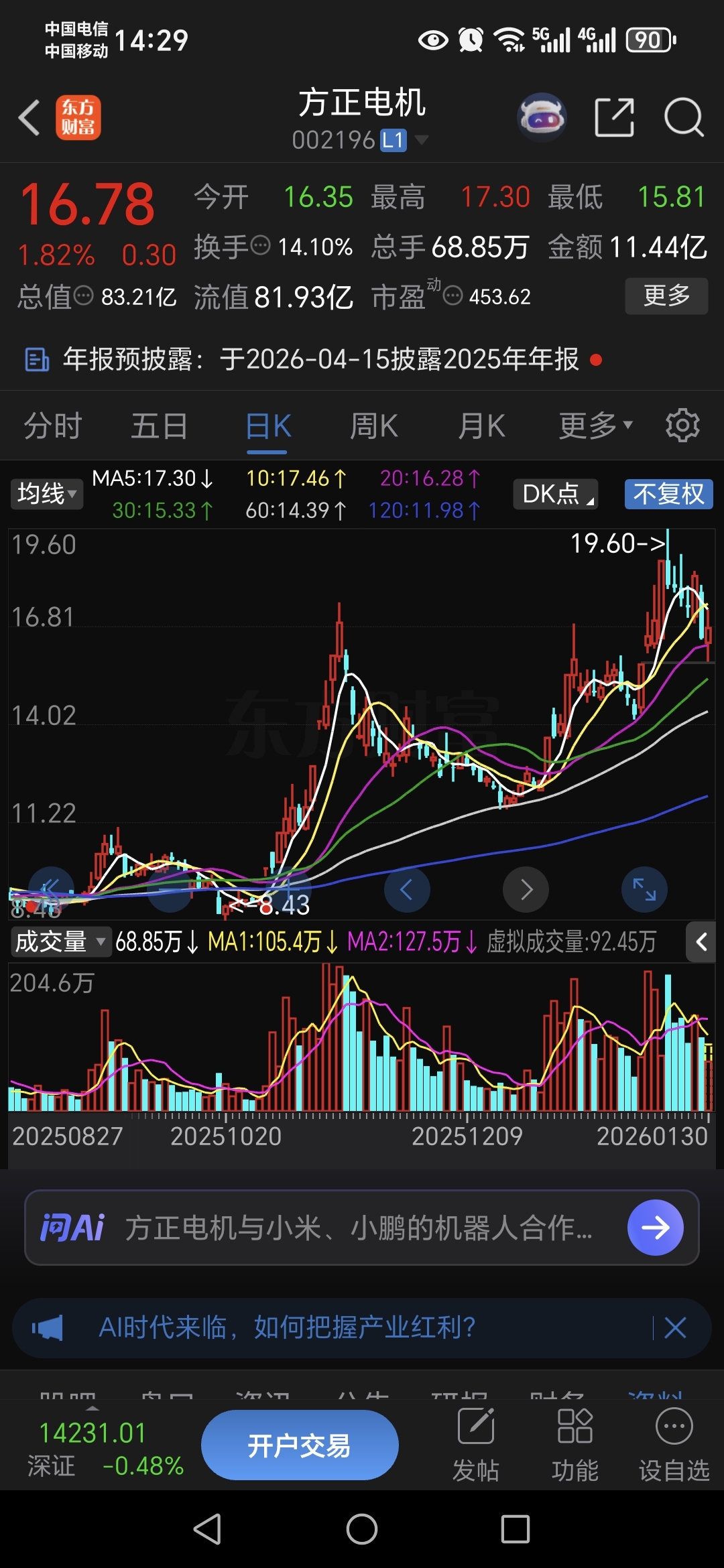Tap the 10:17.46 moving average value
Screen dimensions: 724x1568
click(296, 478)
